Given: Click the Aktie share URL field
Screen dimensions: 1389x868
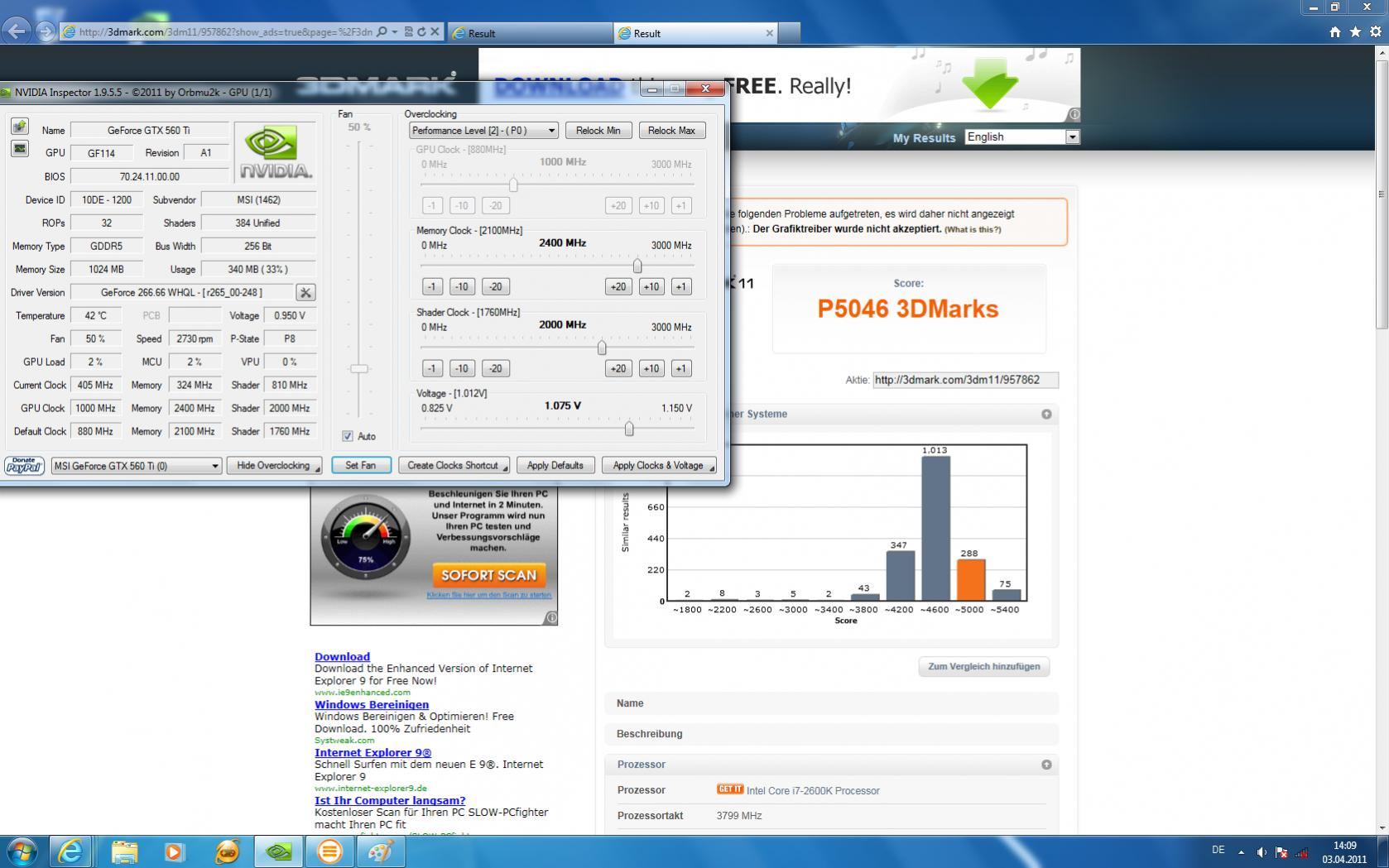Looking at the screenshot, I should (x=965, y=380).
